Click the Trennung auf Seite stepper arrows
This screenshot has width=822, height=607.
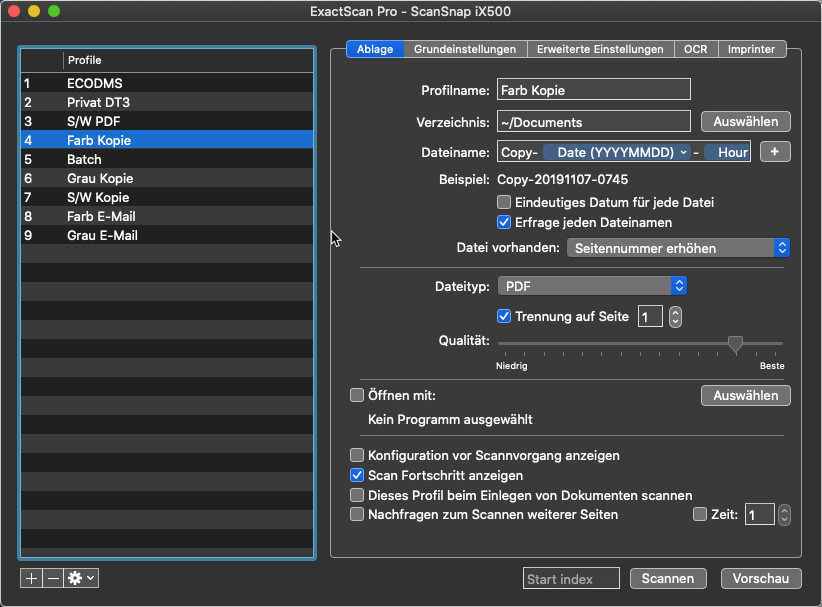[x=675, y=317]
